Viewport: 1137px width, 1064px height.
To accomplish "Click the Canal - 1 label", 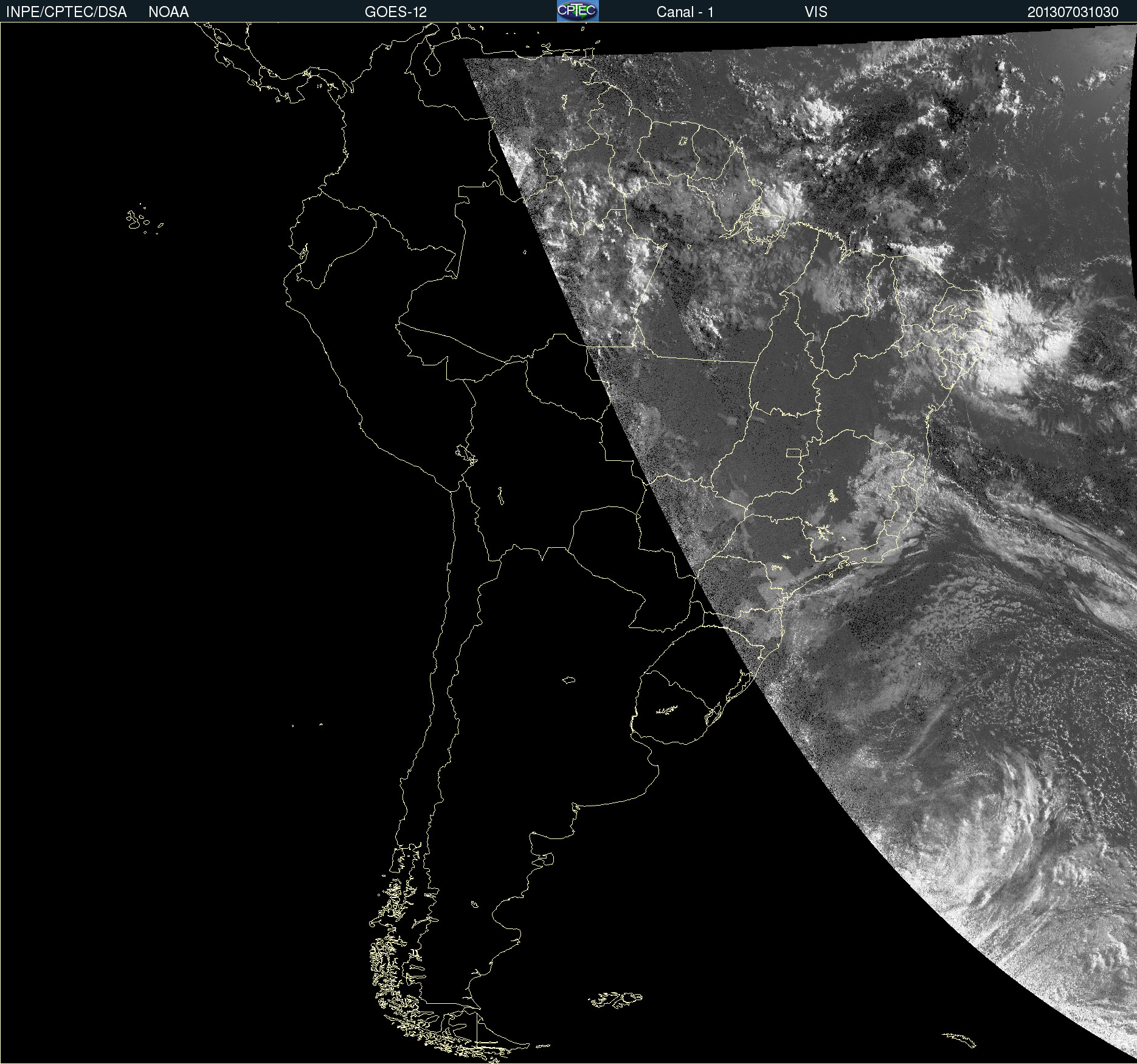I will [685, 12].
